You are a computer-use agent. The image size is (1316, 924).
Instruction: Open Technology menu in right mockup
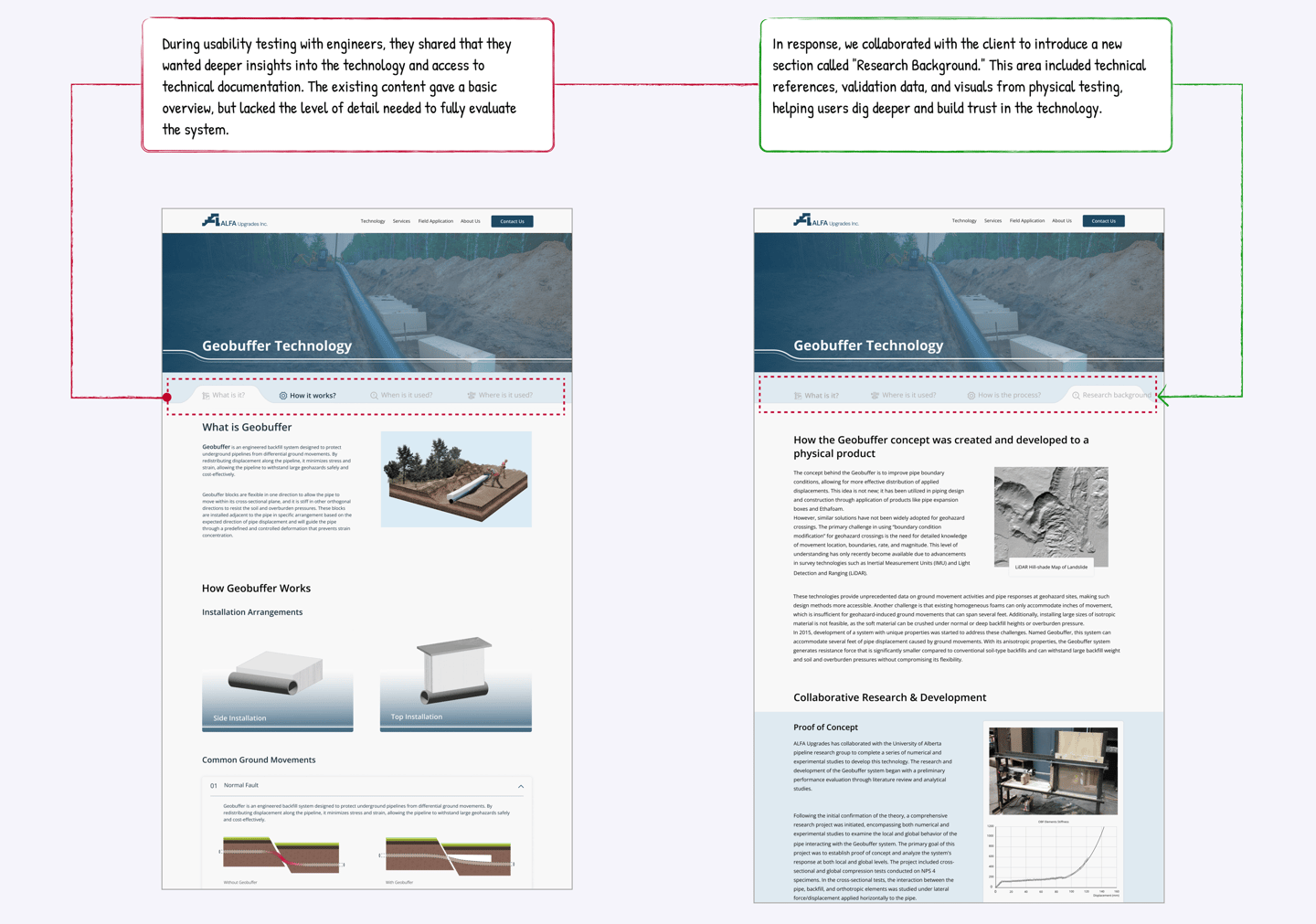click(964, 220)
